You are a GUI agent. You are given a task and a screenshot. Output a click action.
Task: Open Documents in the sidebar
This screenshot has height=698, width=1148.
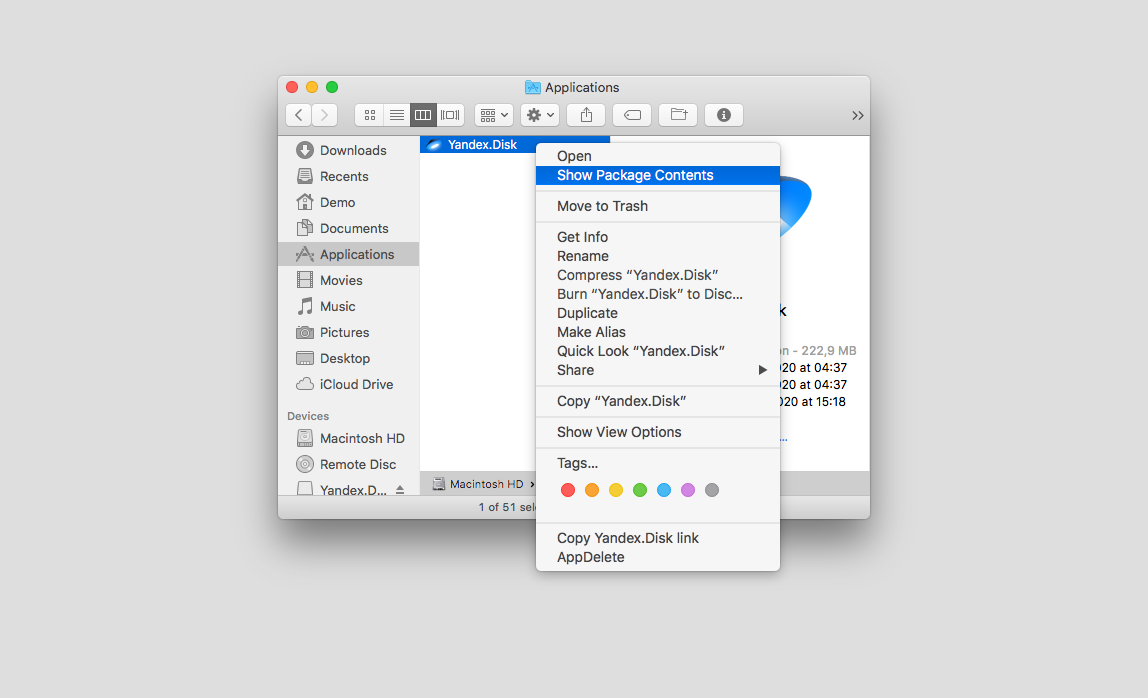coord(348,229)
